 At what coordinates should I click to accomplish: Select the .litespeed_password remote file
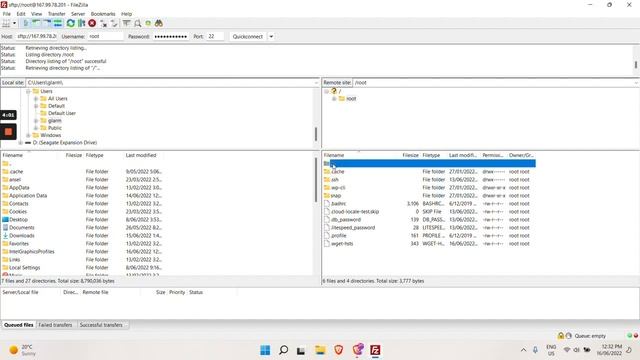click(x=353, y=228)
